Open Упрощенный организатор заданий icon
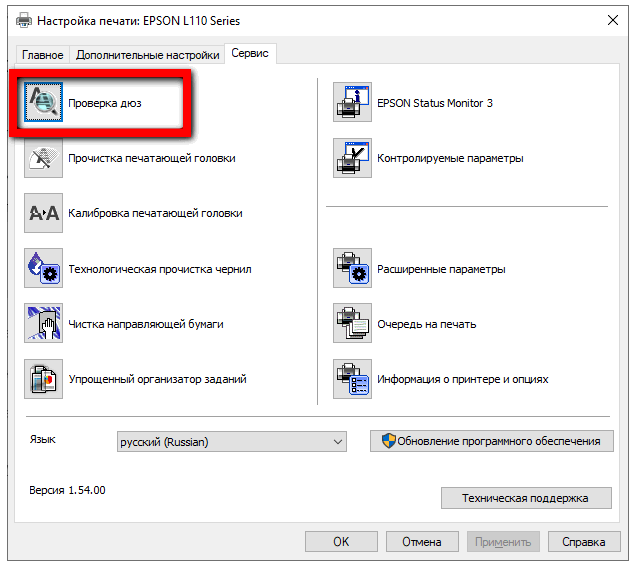This screenshot has height=569, width=632. [x=43, y=379]
